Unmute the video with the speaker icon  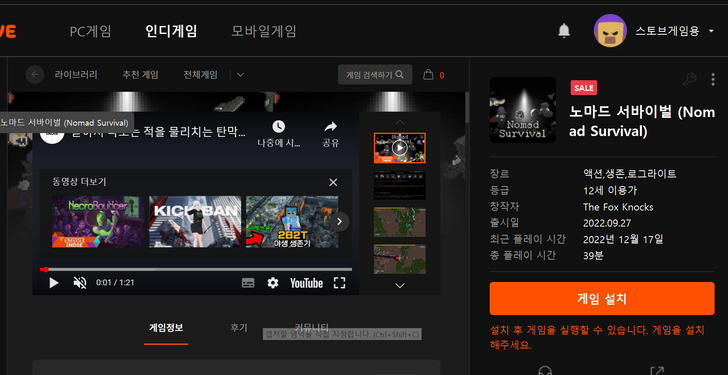80,283
